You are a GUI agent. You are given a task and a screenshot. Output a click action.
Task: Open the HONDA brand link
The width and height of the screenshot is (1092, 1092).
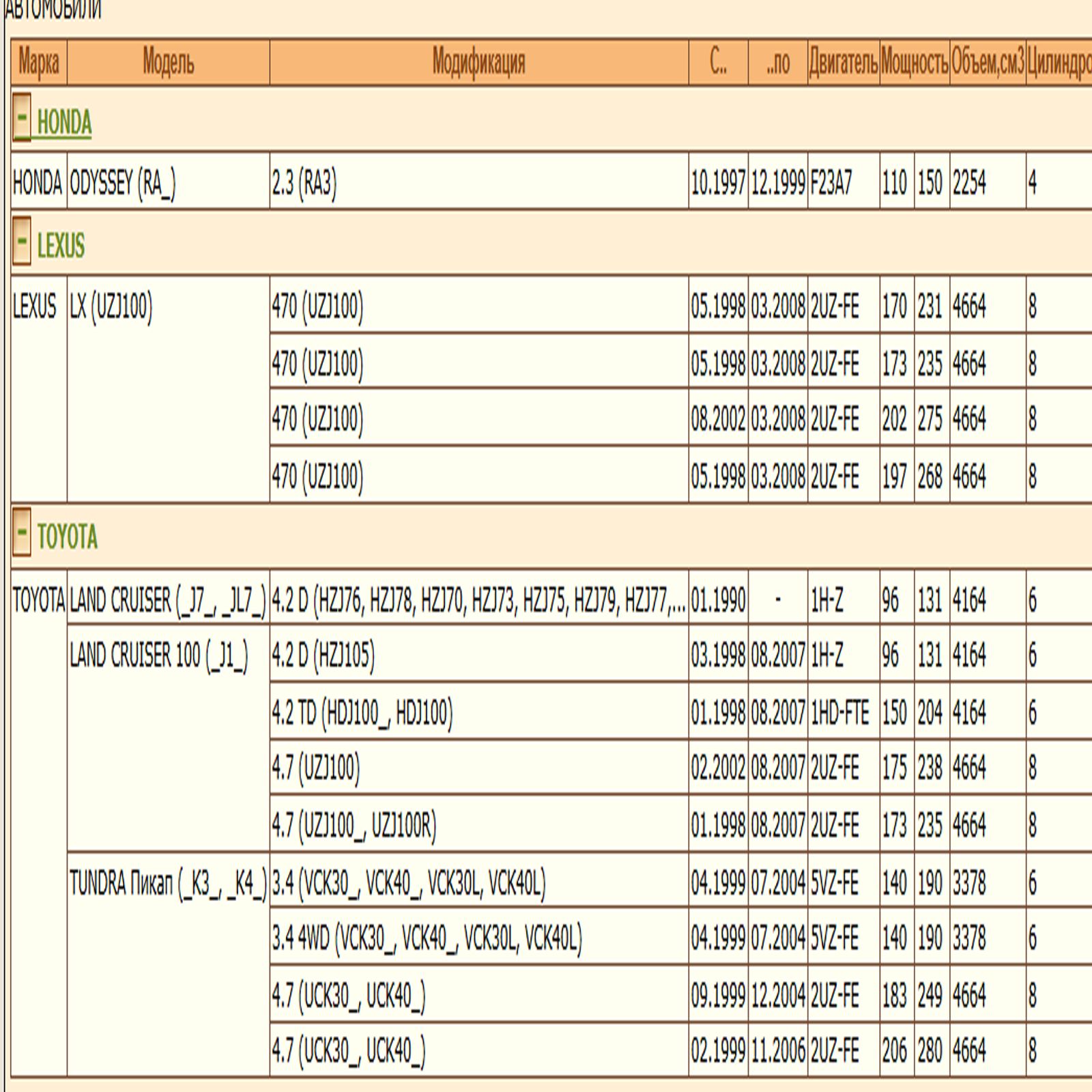click(x=64, y=123)
